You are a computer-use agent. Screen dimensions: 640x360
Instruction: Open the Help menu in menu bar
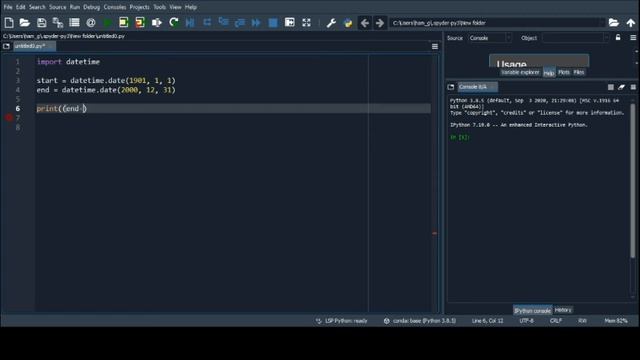[191, 7]
